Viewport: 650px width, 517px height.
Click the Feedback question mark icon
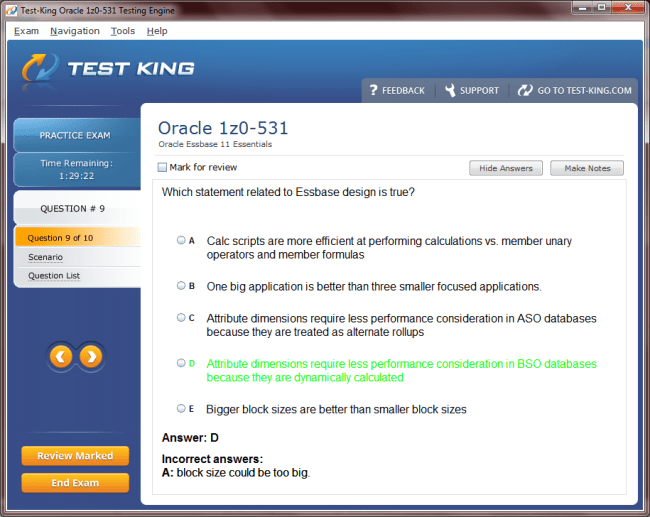(x=374, y=90)
